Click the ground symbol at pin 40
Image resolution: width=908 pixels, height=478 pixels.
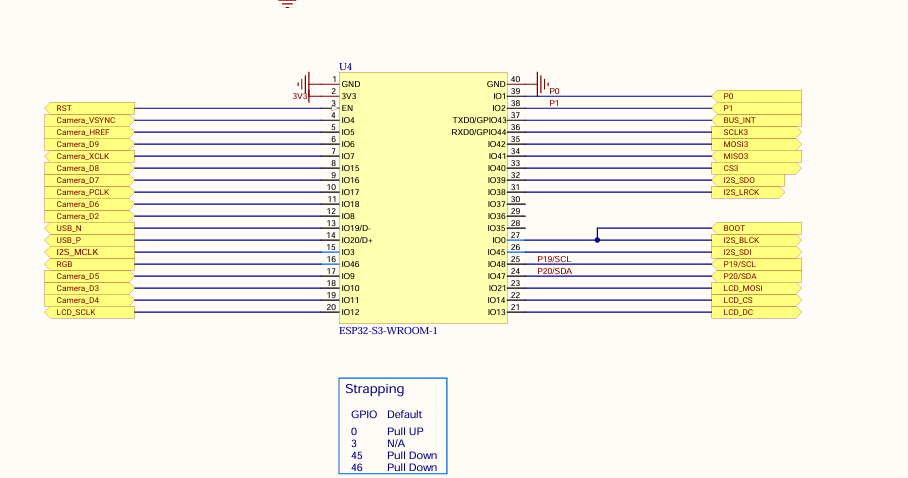541,83
